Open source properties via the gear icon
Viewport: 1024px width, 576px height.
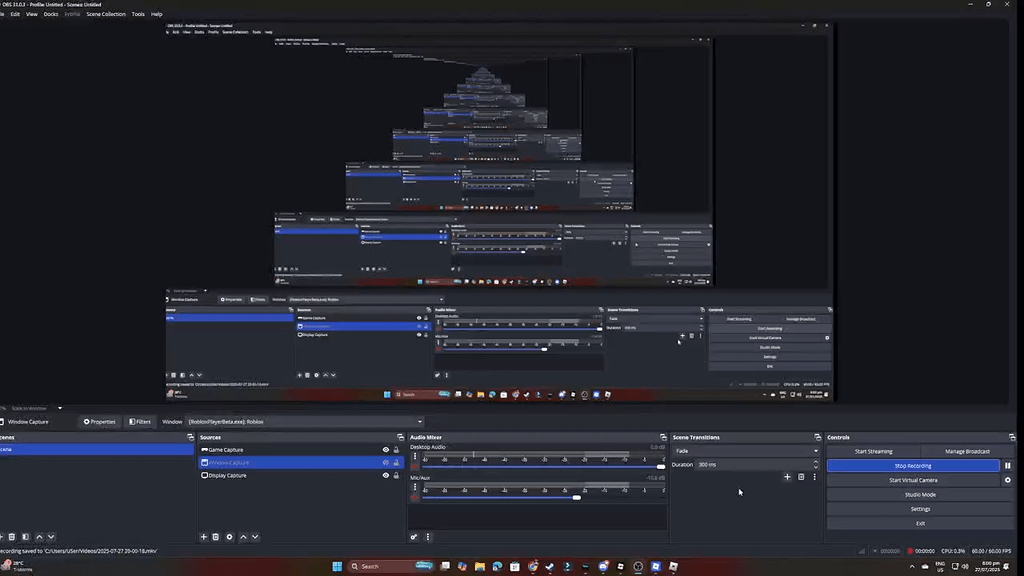tap(229, 537)
